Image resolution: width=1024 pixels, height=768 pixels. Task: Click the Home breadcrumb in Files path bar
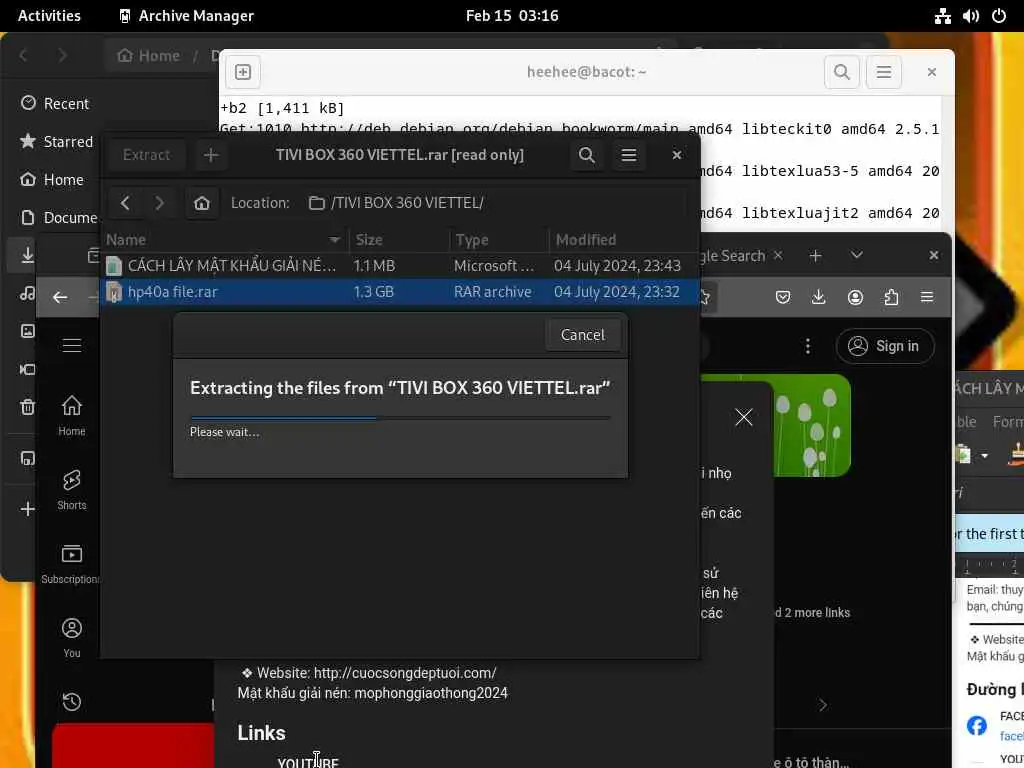[x=149, y=56]
